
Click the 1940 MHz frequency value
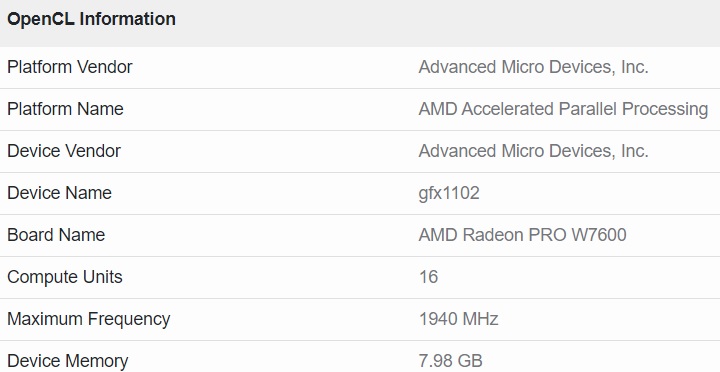coord(459,319)
